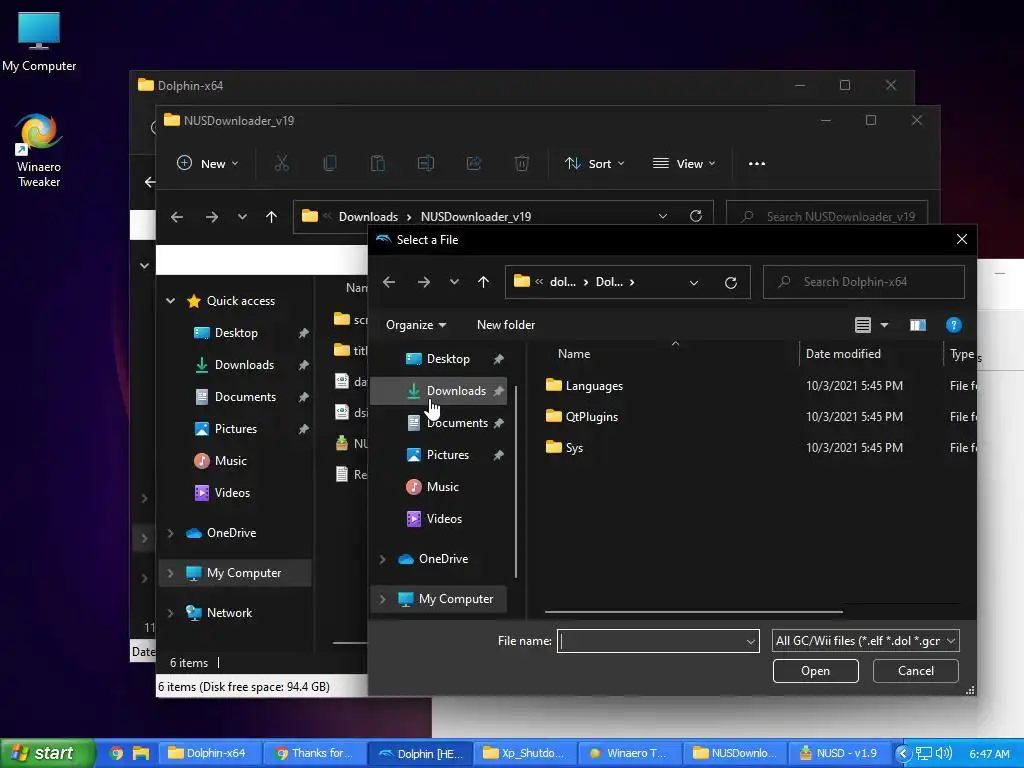
Task: Click the Cancel button
Action: (x=916, y=671)
